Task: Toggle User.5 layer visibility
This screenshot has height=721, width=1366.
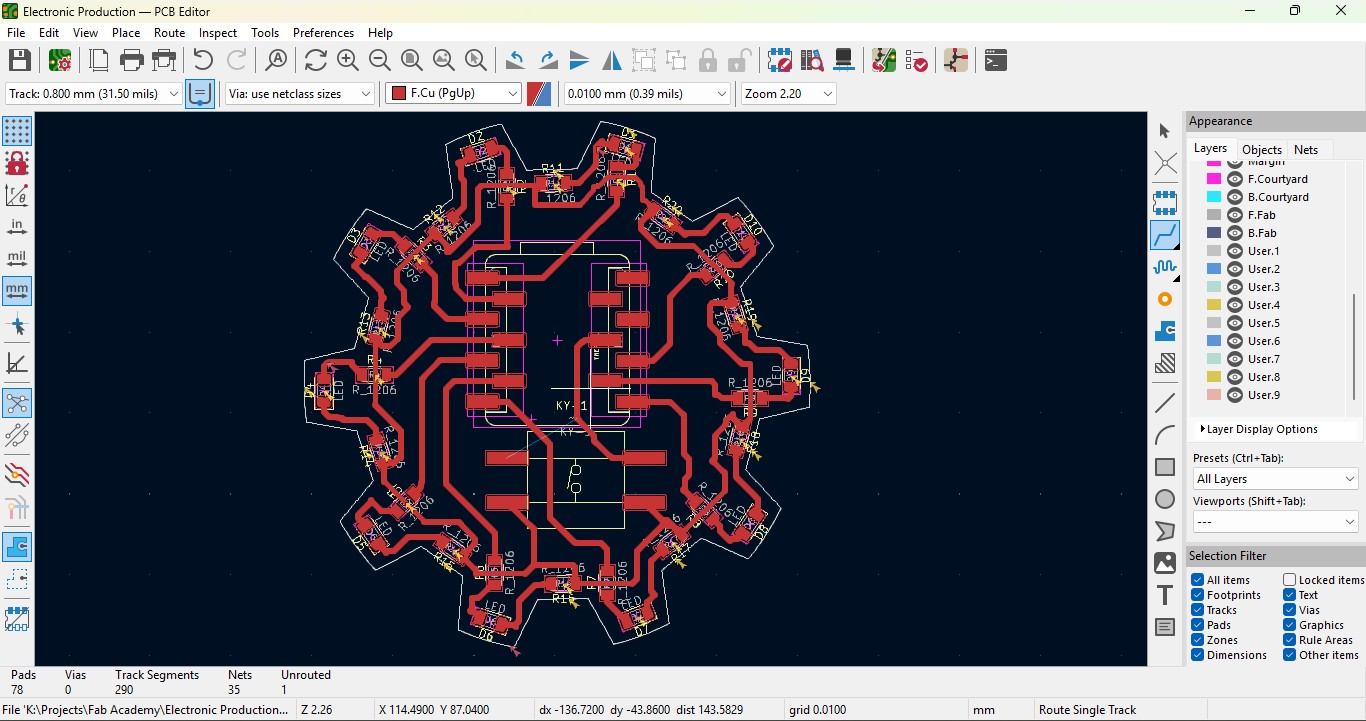Action: (1235, 323)
